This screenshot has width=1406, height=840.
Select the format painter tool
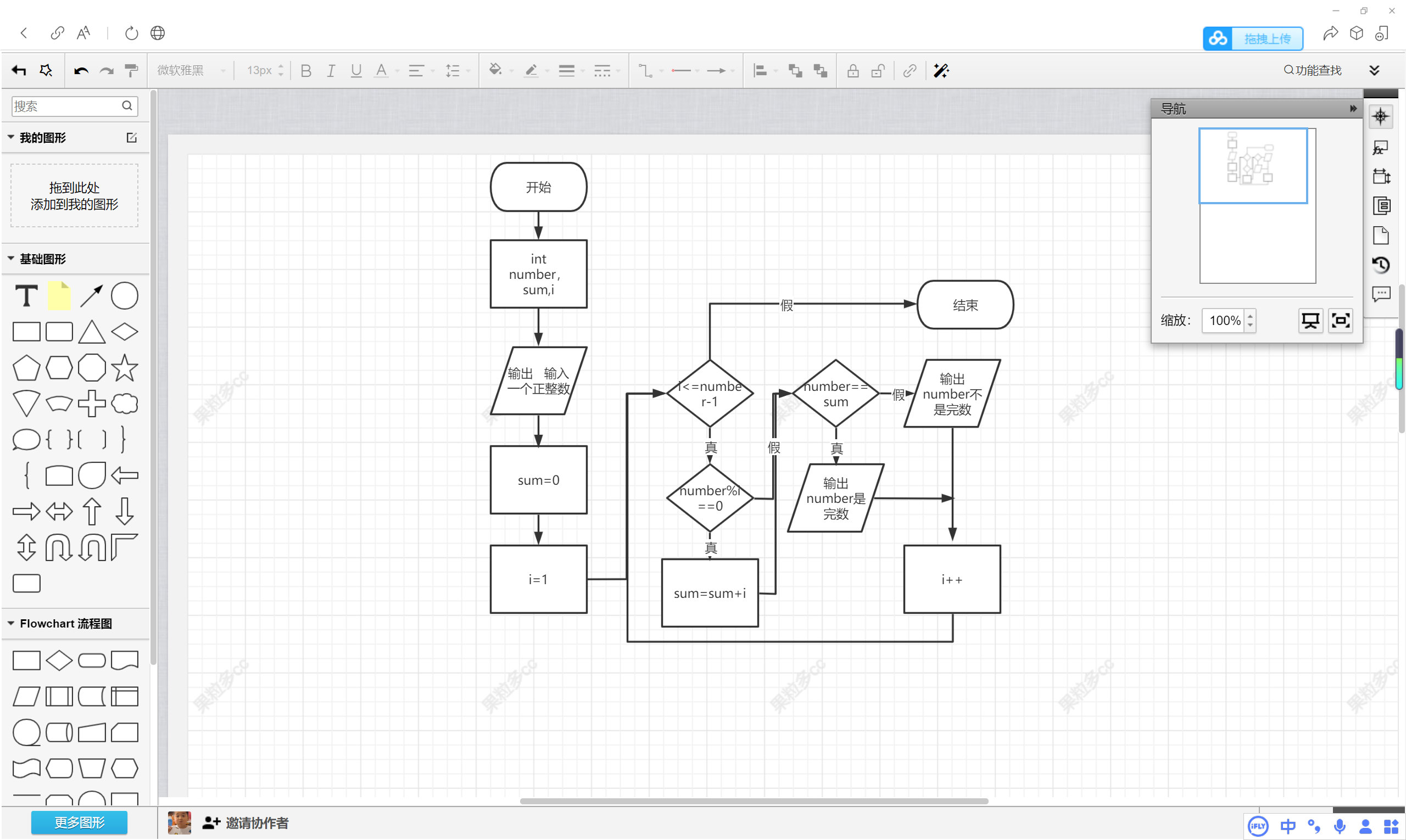point(131,70)
